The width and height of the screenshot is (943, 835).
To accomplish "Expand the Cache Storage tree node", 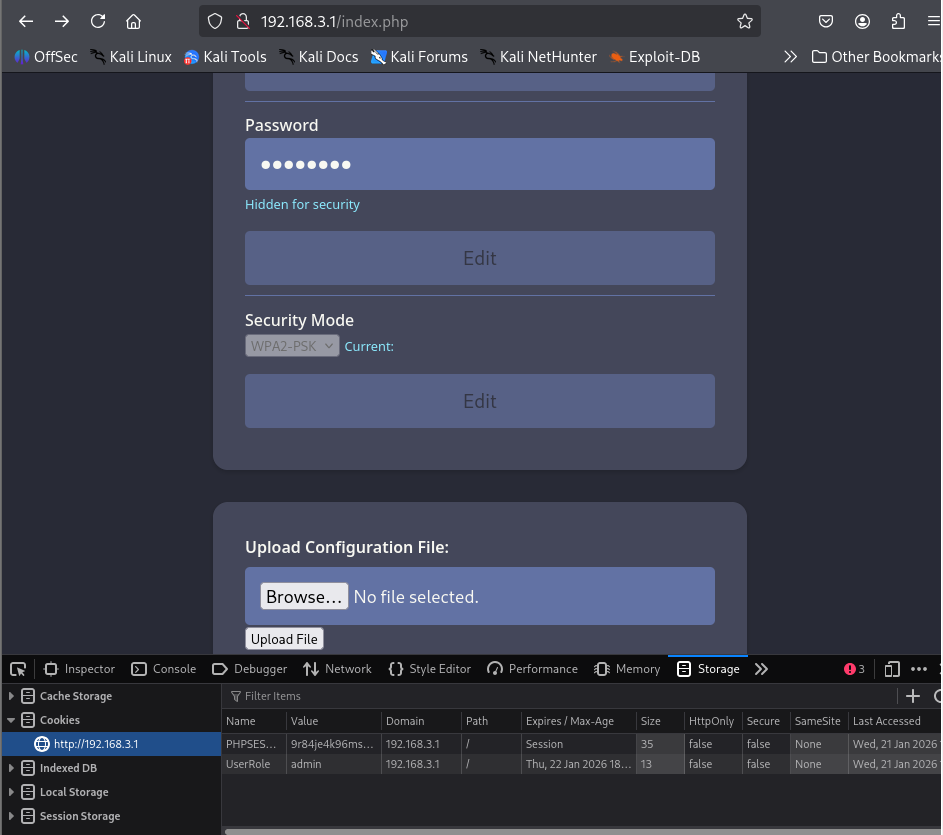I will click(x=11, y=696).
